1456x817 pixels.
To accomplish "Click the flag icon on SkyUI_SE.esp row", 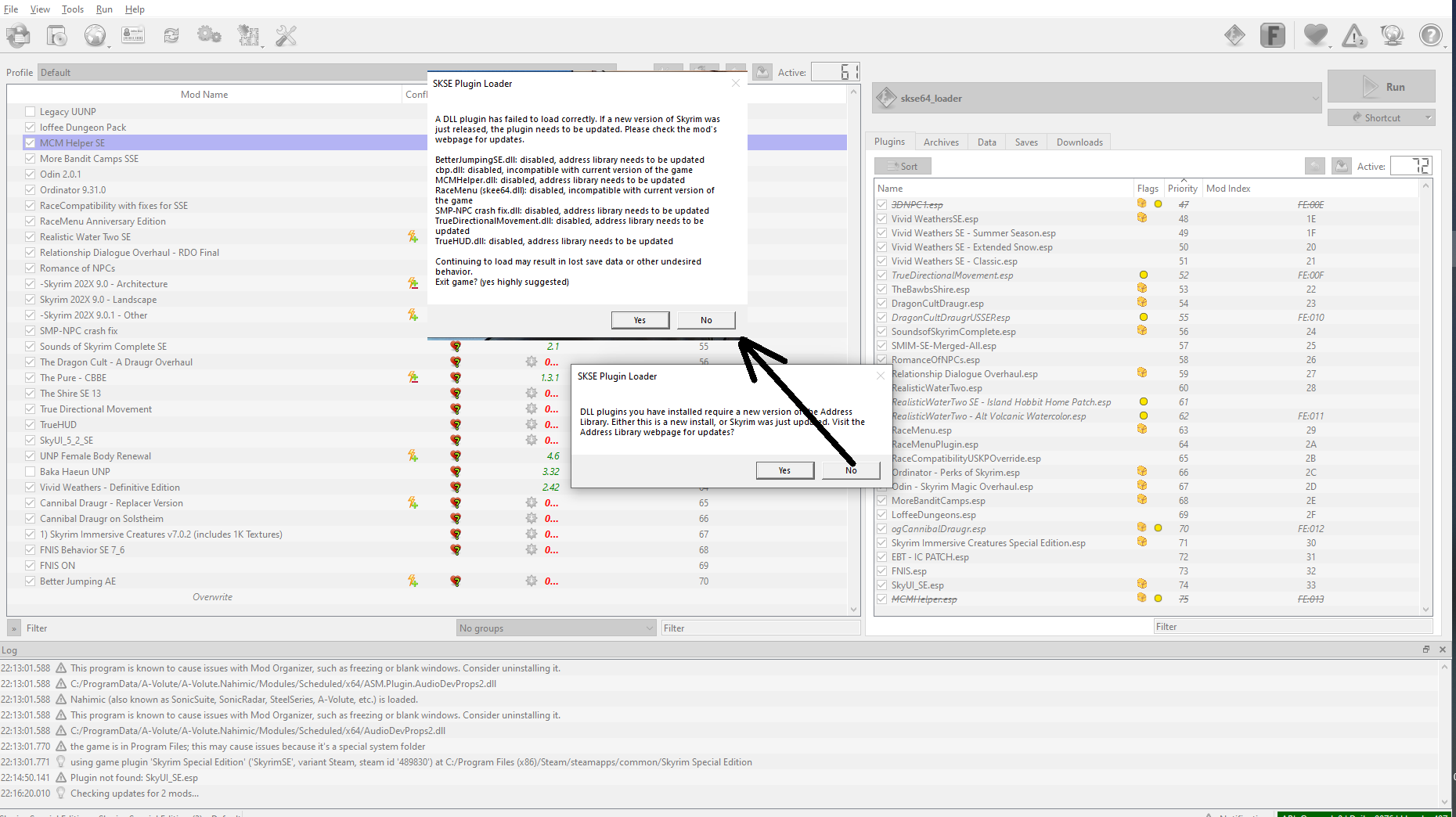I will coord(1142,584).
